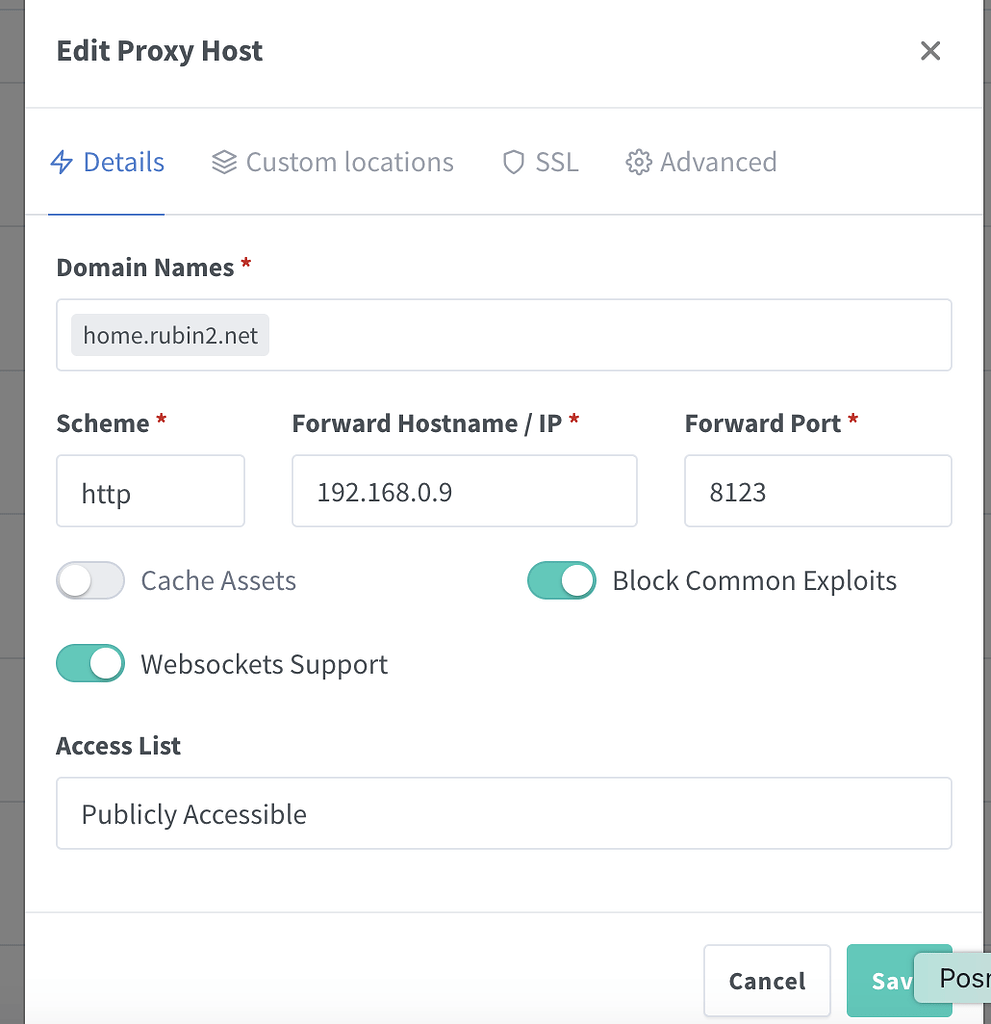The height and width of the screenshot is (1024, 991).
Task: Change the Publicly Accessible selection
Action: [x=504, y=813]
